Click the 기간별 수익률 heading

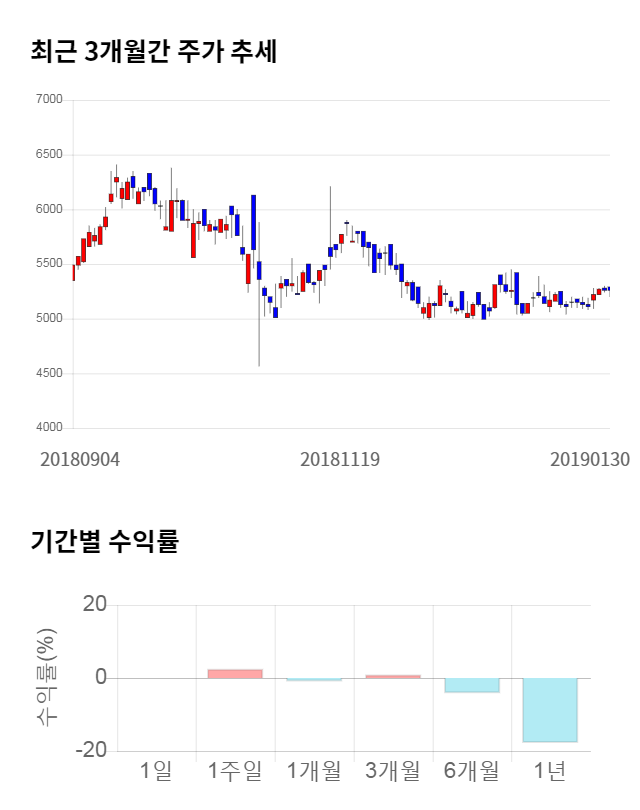pyautogui.click(x=104, y=543)
